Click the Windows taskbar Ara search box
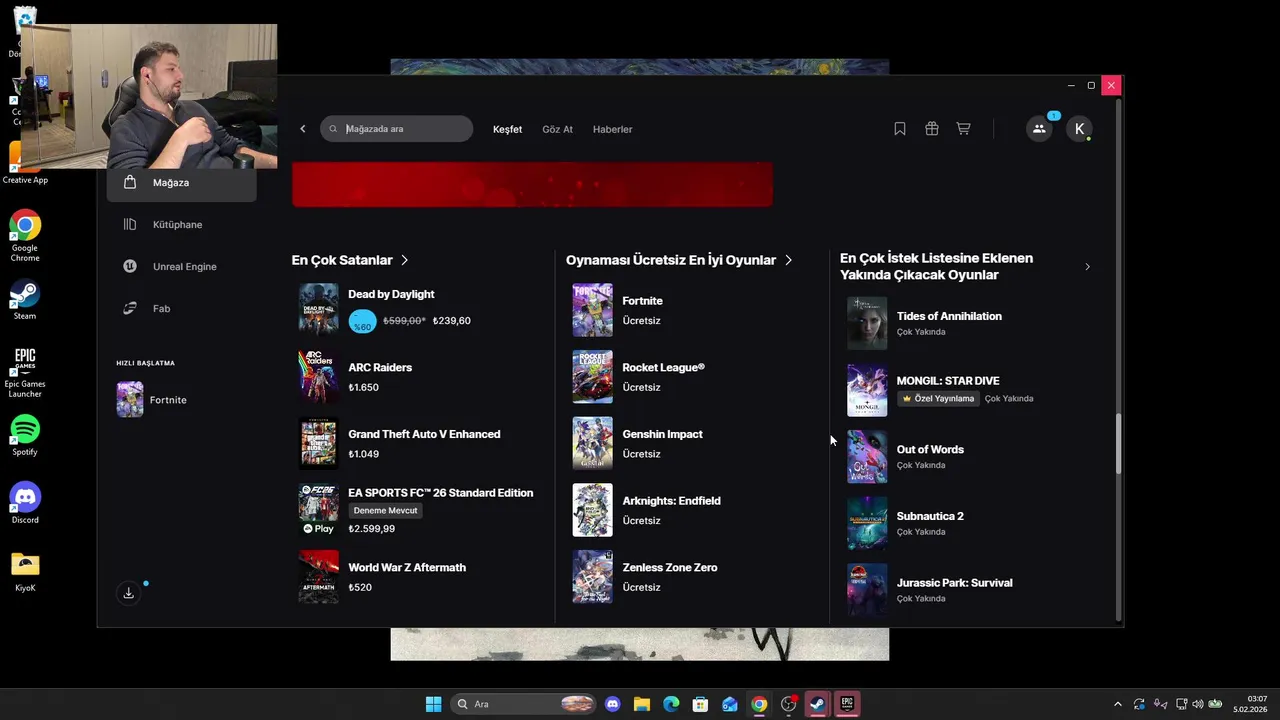 click(523, 704)
